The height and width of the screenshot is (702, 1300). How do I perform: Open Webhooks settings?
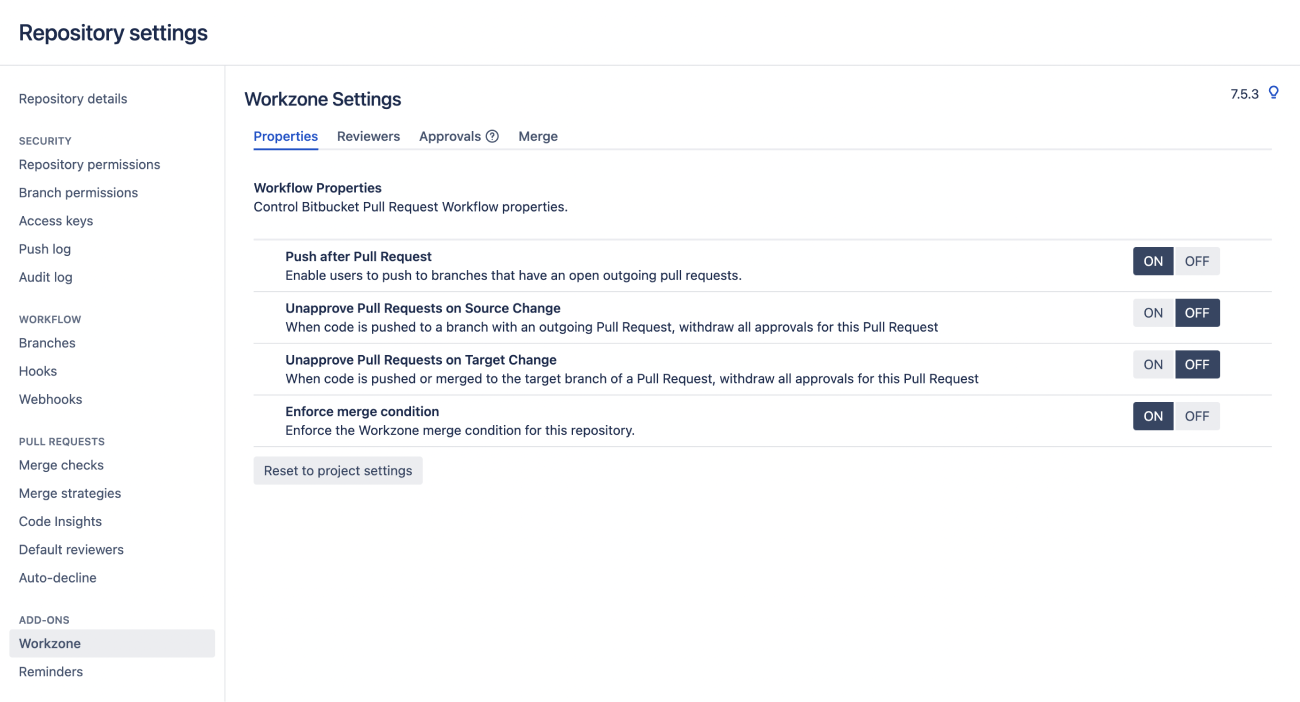(x=50, y=399)
